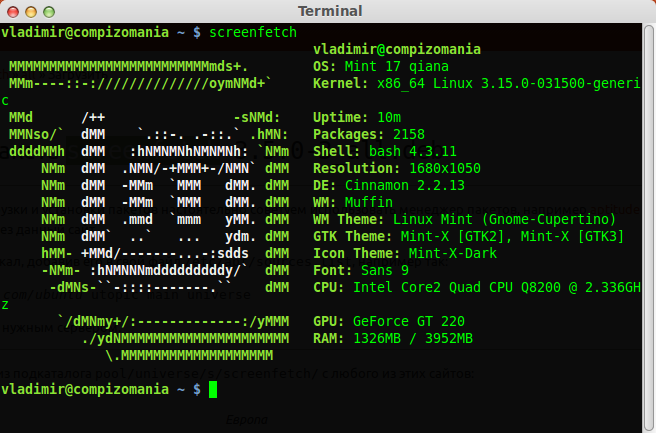Click the 'Resolution: 1680x1050' line
The height and width of the screenshot is (433, 656).
tap(397, 169)
